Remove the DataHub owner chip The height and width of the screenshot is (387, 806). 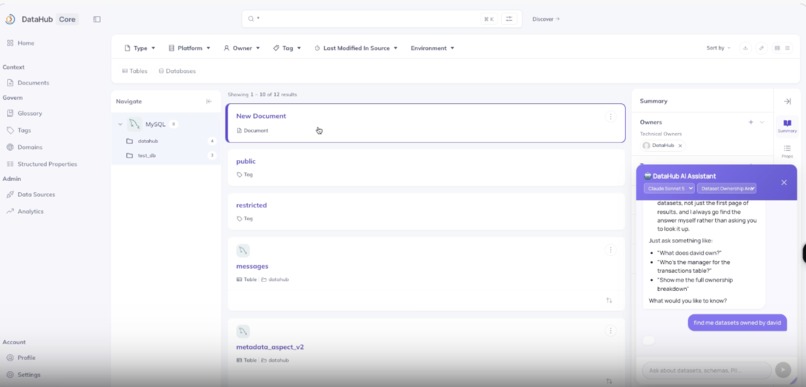tap(680, 146)
